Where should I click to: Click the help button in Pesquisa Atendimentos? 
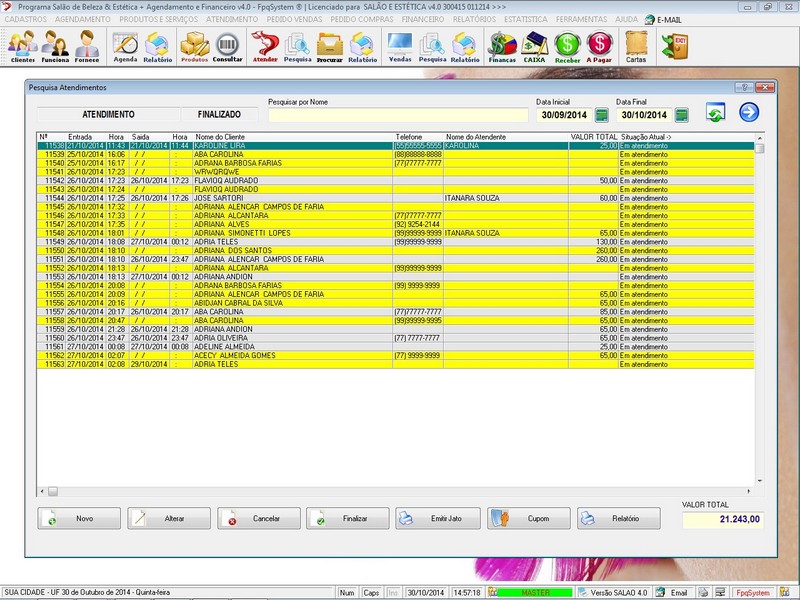(x=744, y=87)
